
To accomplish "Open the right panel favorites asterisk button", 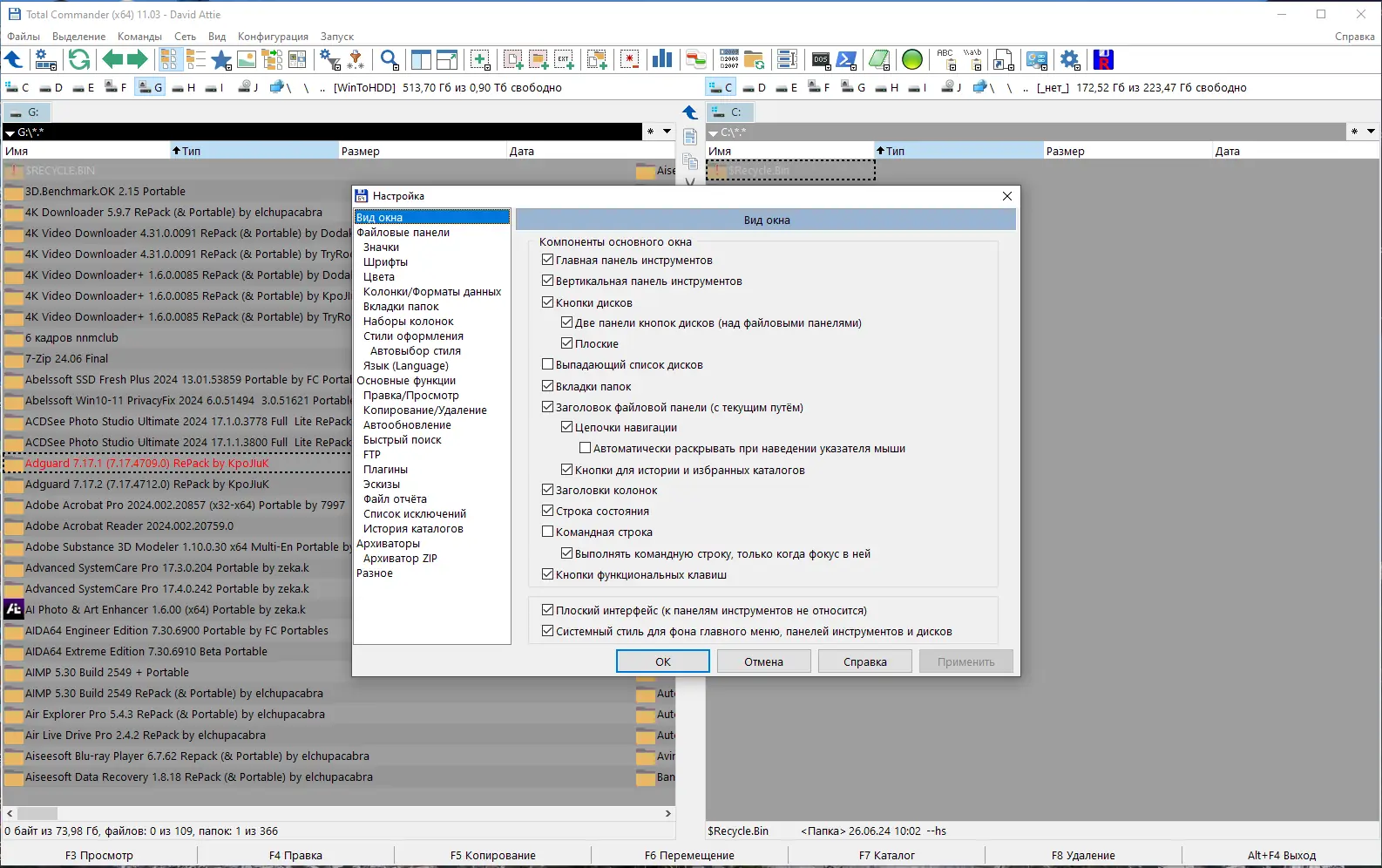I will (x=1354, y=132).
